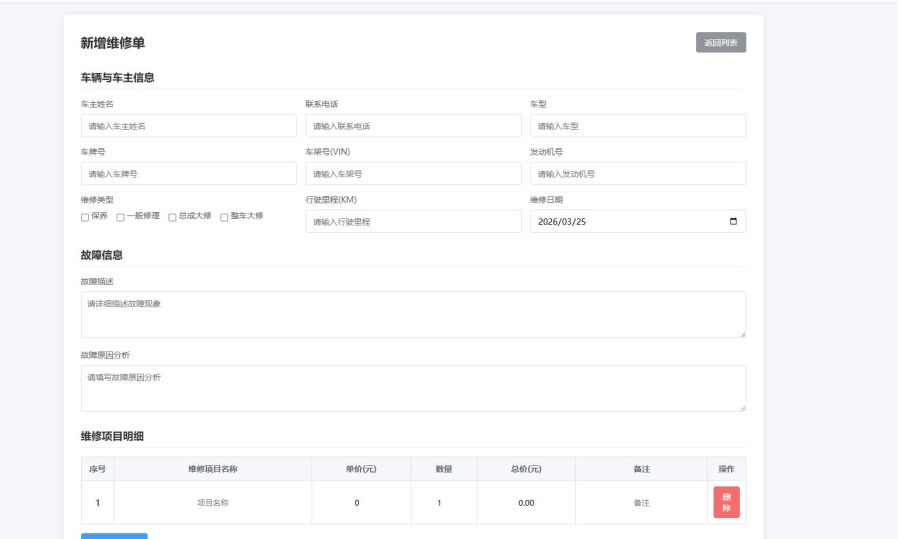900x539 pixels.
Task: Click the 车主姓名 input field
Action: pyautogui.click(x=188, y=126)
